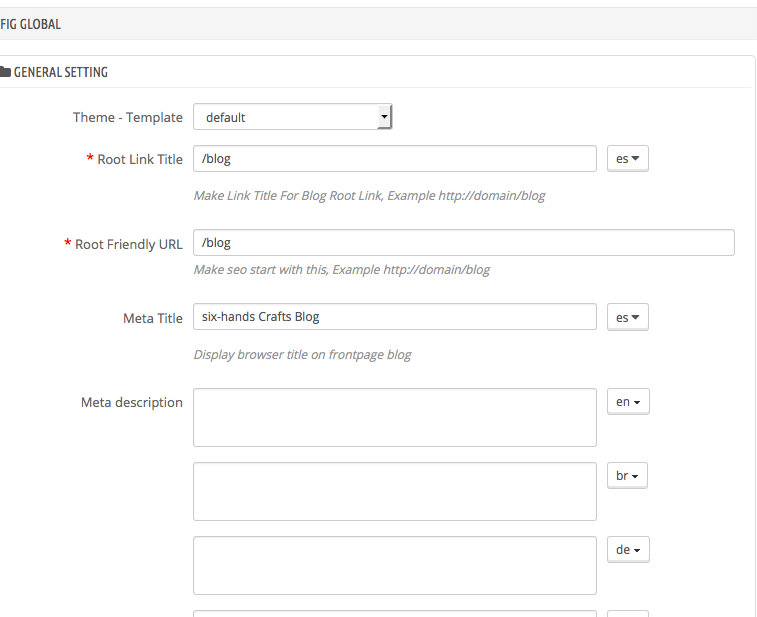Click the br Meta description textarea
The width and height of the screenshot is (757, 617).
click(395, 491)
